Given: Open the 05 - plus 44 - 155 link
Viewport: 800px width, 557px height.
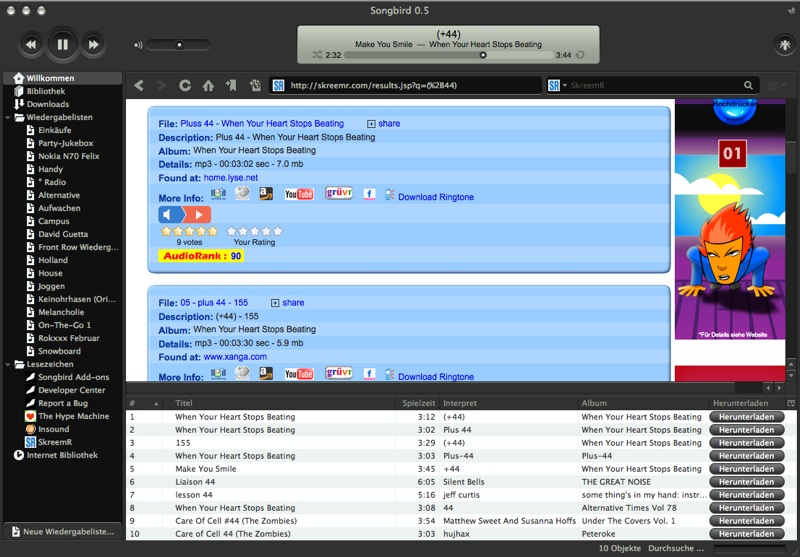Looking at the screenshot, I should (x=214, y=302).
